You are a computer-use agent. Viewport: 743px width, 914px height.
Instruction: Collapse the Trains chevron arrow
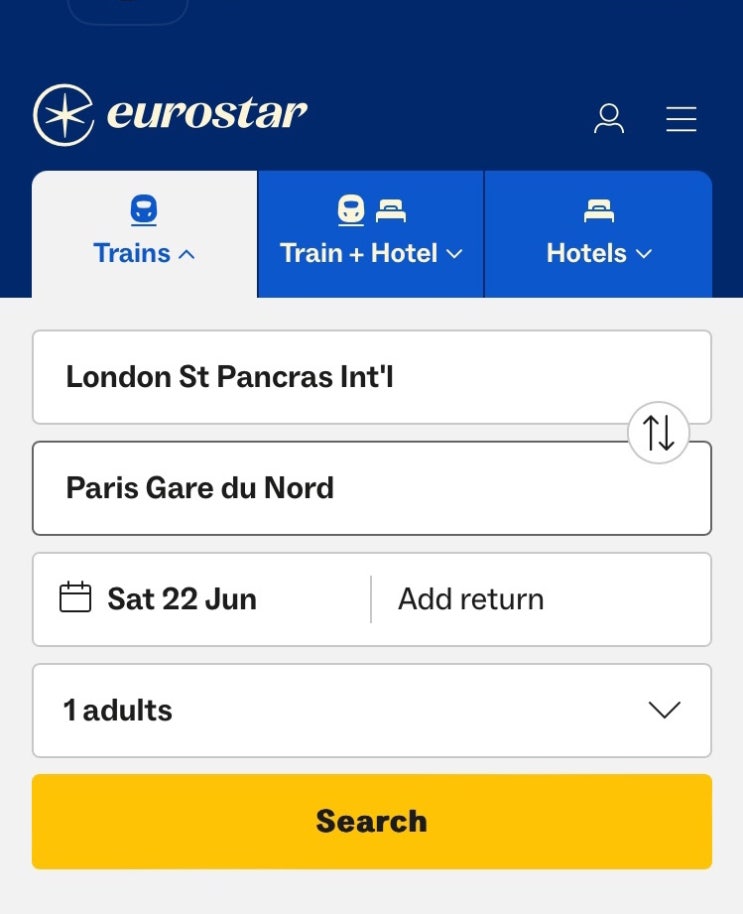tap(186, 254)
